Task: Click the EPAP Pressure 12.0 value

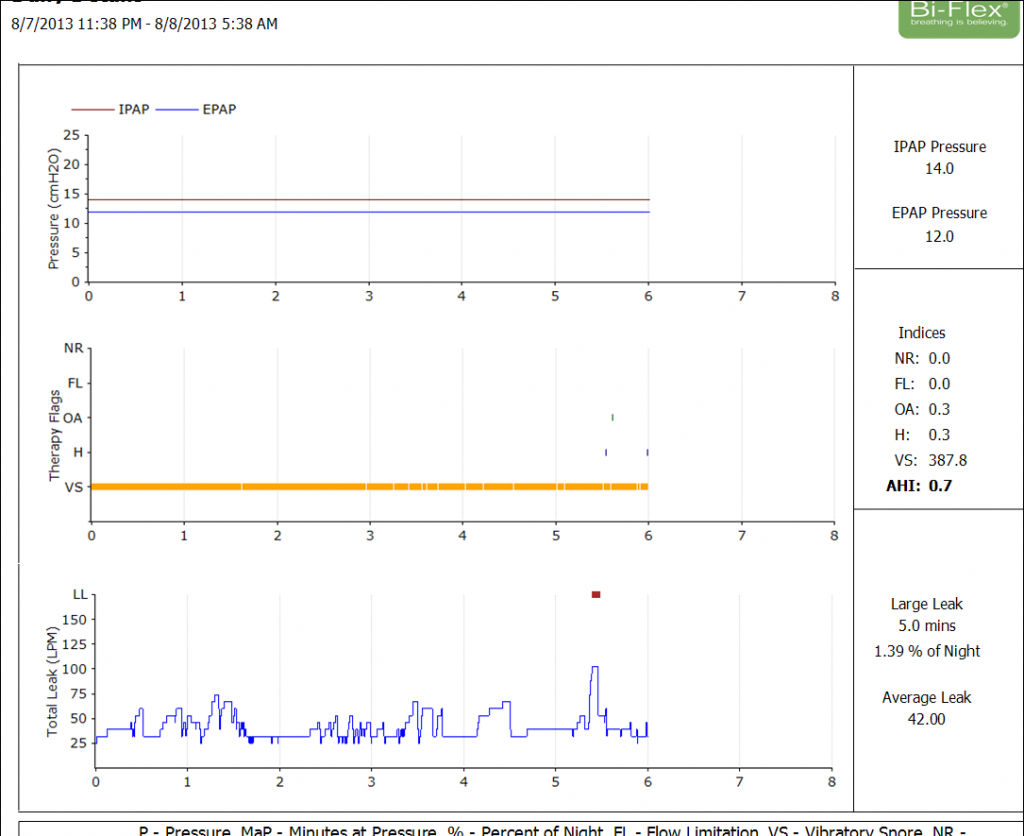Action: 939,237
